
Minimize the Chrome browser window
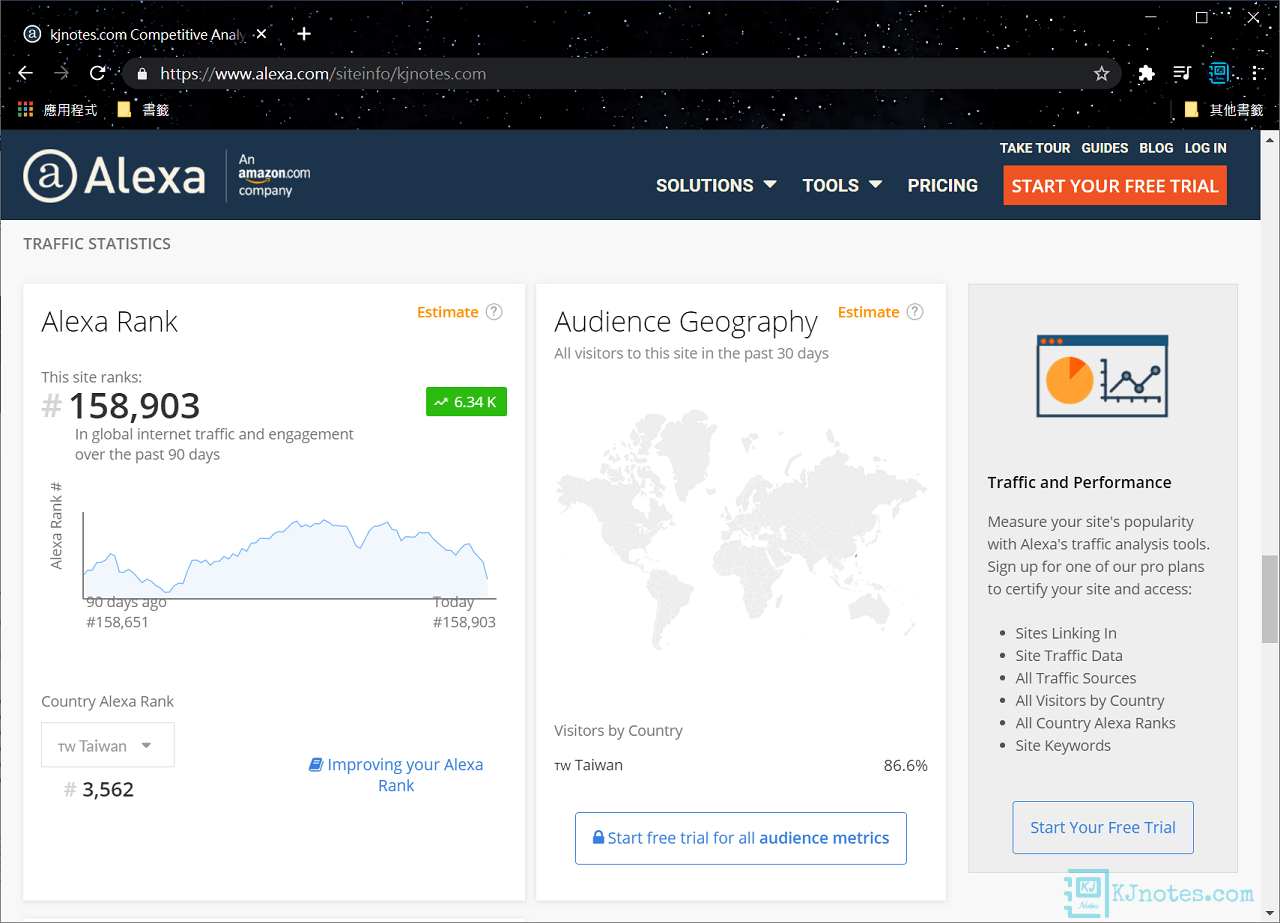coord(1150,17)
